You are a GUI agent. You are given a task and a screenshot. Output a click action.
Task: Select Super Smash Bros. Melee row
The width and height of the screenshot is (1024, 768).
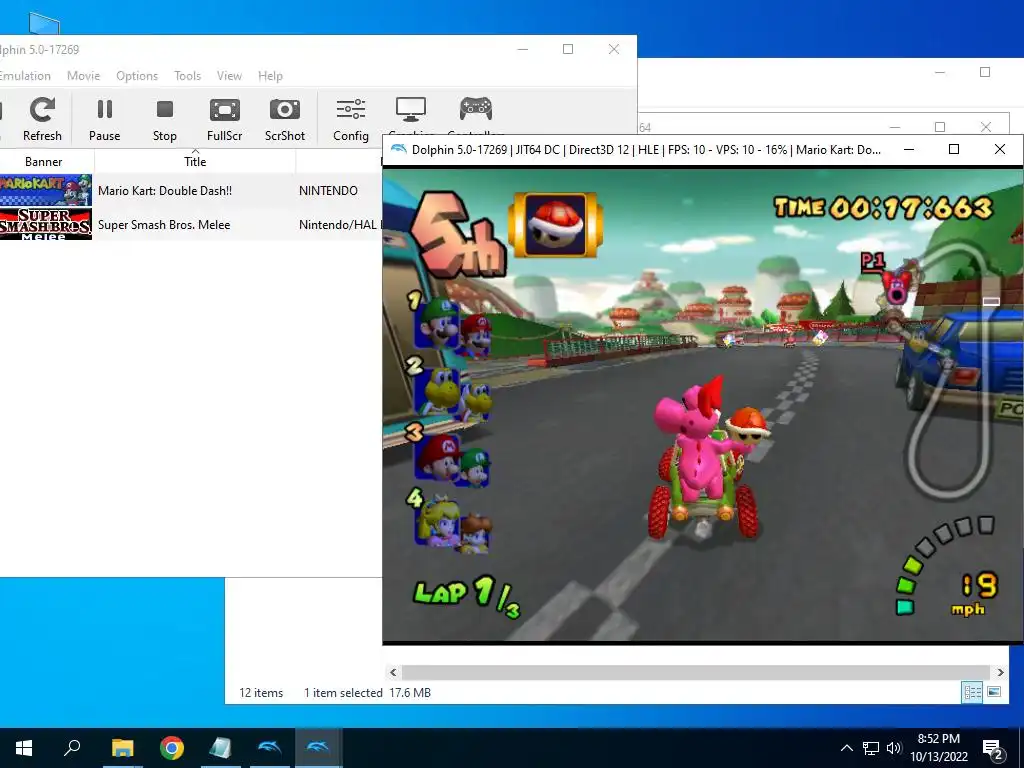pos(191,225)
